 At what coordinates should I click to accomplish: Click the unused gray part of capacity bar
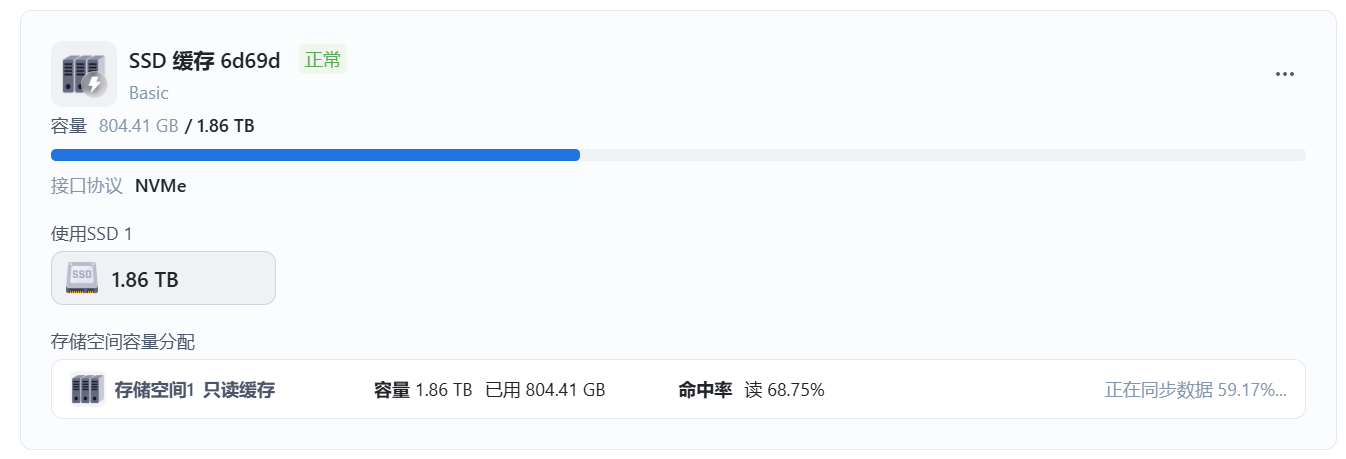[940, 155]
